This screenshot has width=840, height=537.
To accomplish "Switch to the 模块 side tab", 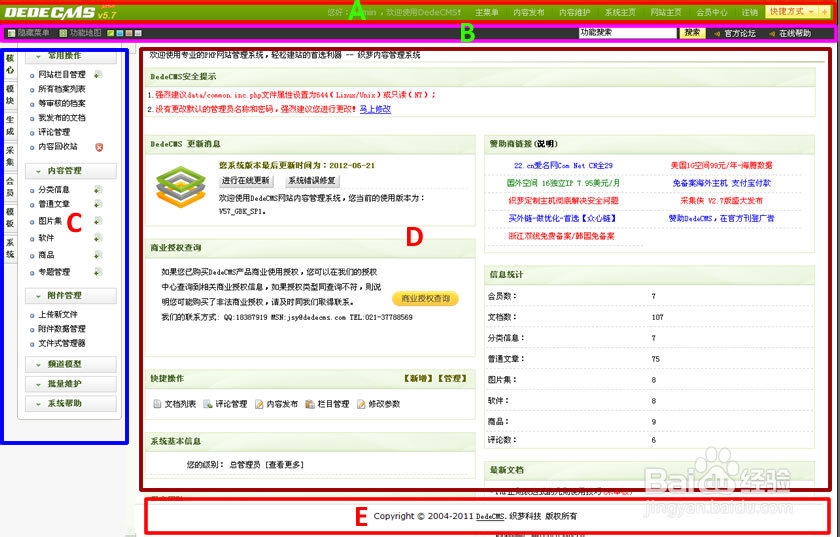I will coord(10,94).
